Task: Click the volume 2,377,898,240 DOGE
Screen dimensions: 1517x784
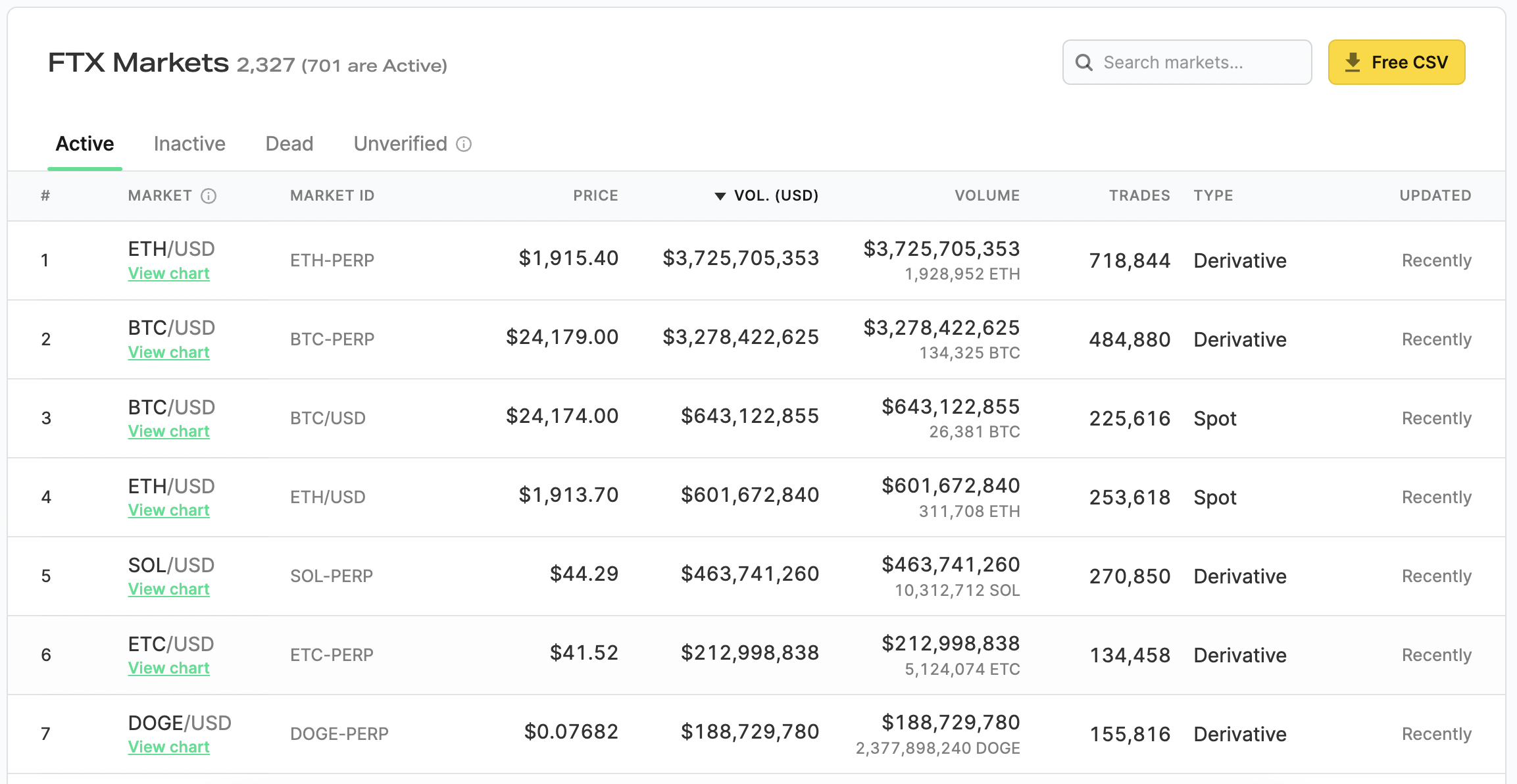Action: [x=938, y=748]
